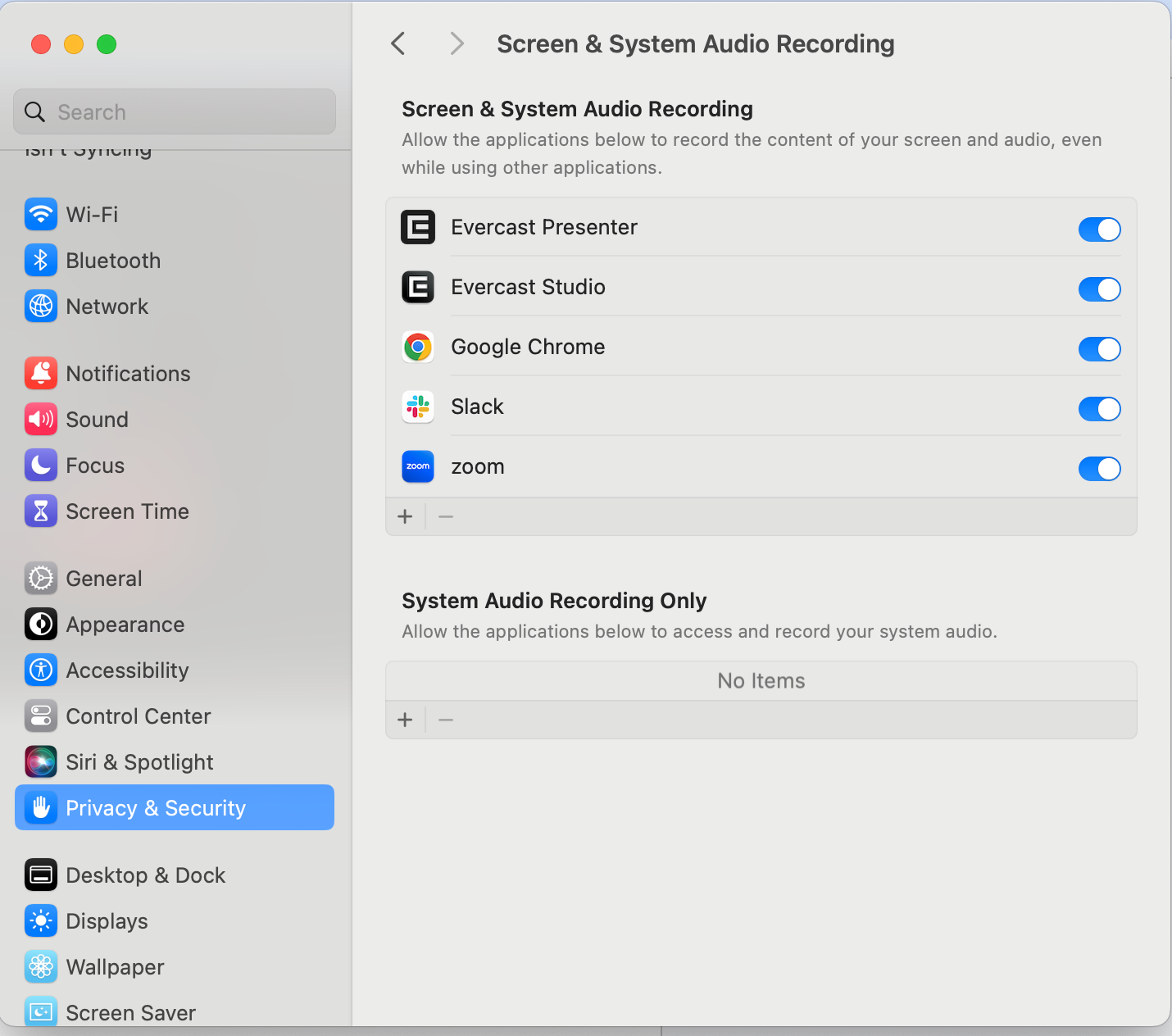Select Screen Saver in sidebar
Image resolution: width=1172 pixels, height=1036 pixels.
tap(175, 1010)
